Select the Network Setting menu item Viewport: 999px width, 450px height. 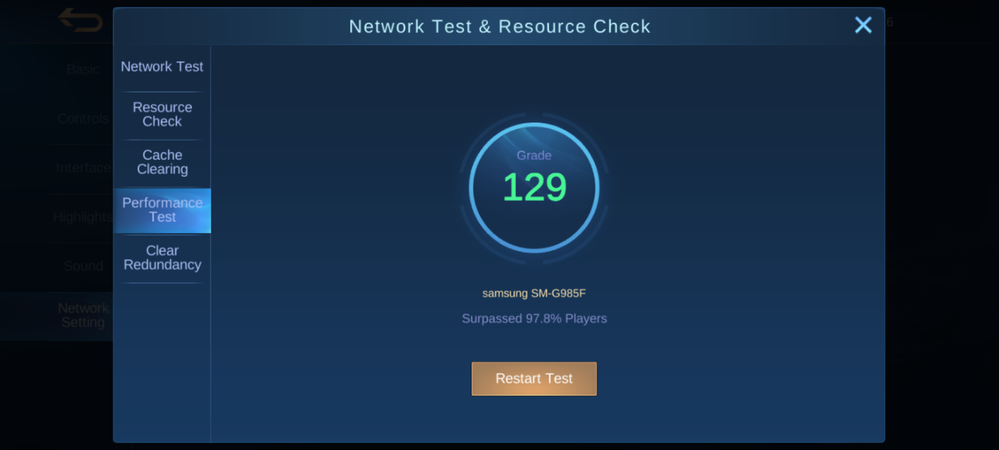(x=83, y=316)
